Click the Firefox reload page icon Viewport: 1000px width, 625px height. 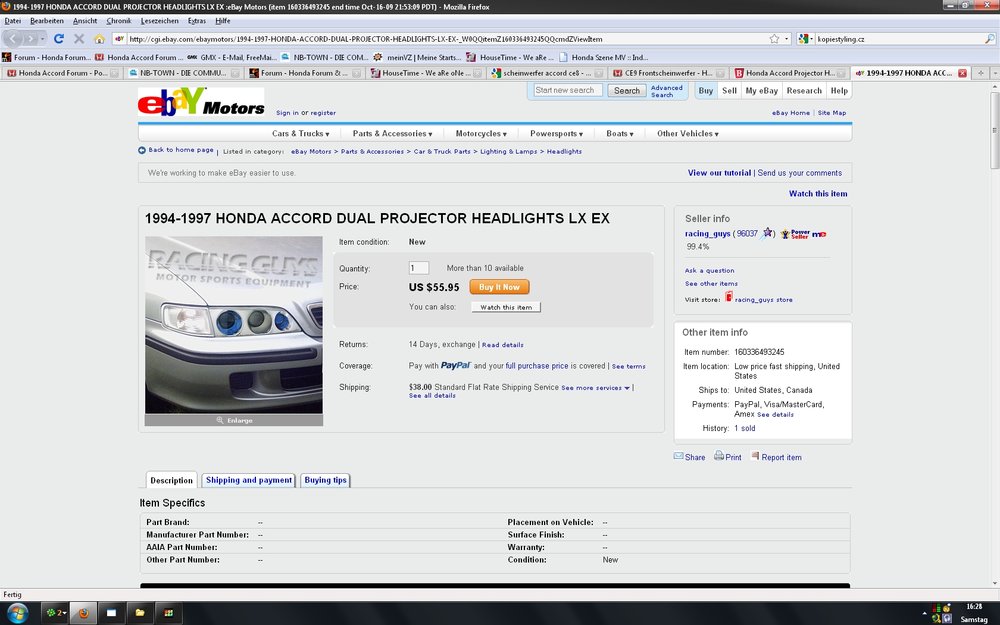pyautogui.click(x=59, y=39)
